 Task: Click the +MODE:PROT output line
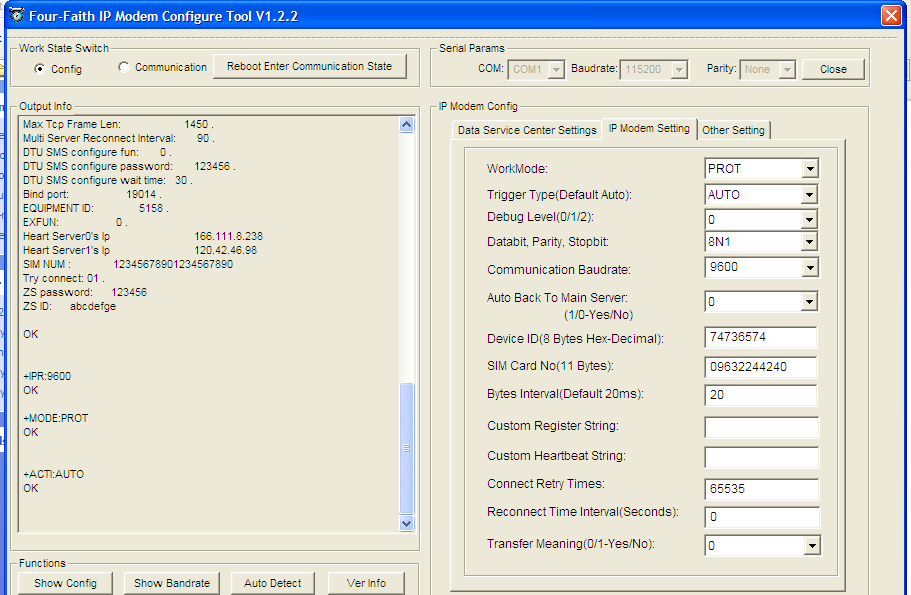(56, 418)
